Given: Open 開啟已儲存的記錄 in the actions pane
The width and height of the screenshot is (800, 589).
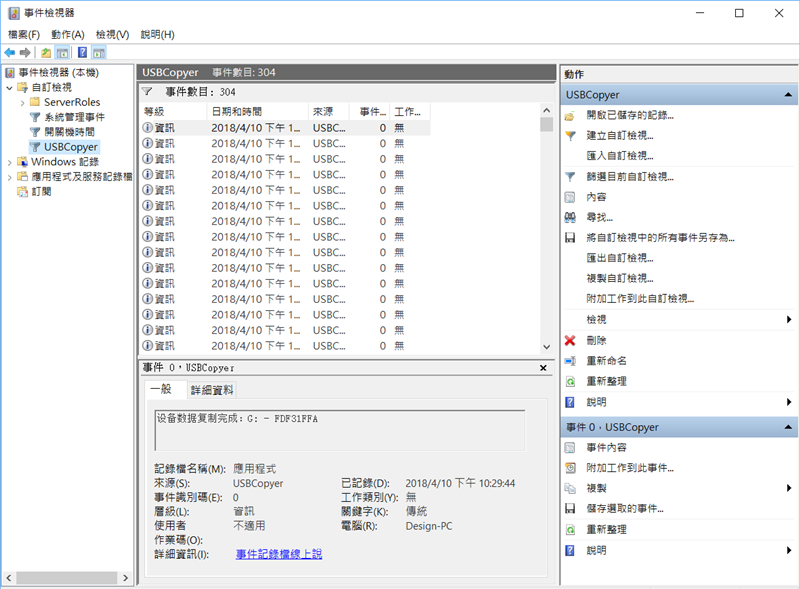Looking at the screenshot, I should click(629, 116).
